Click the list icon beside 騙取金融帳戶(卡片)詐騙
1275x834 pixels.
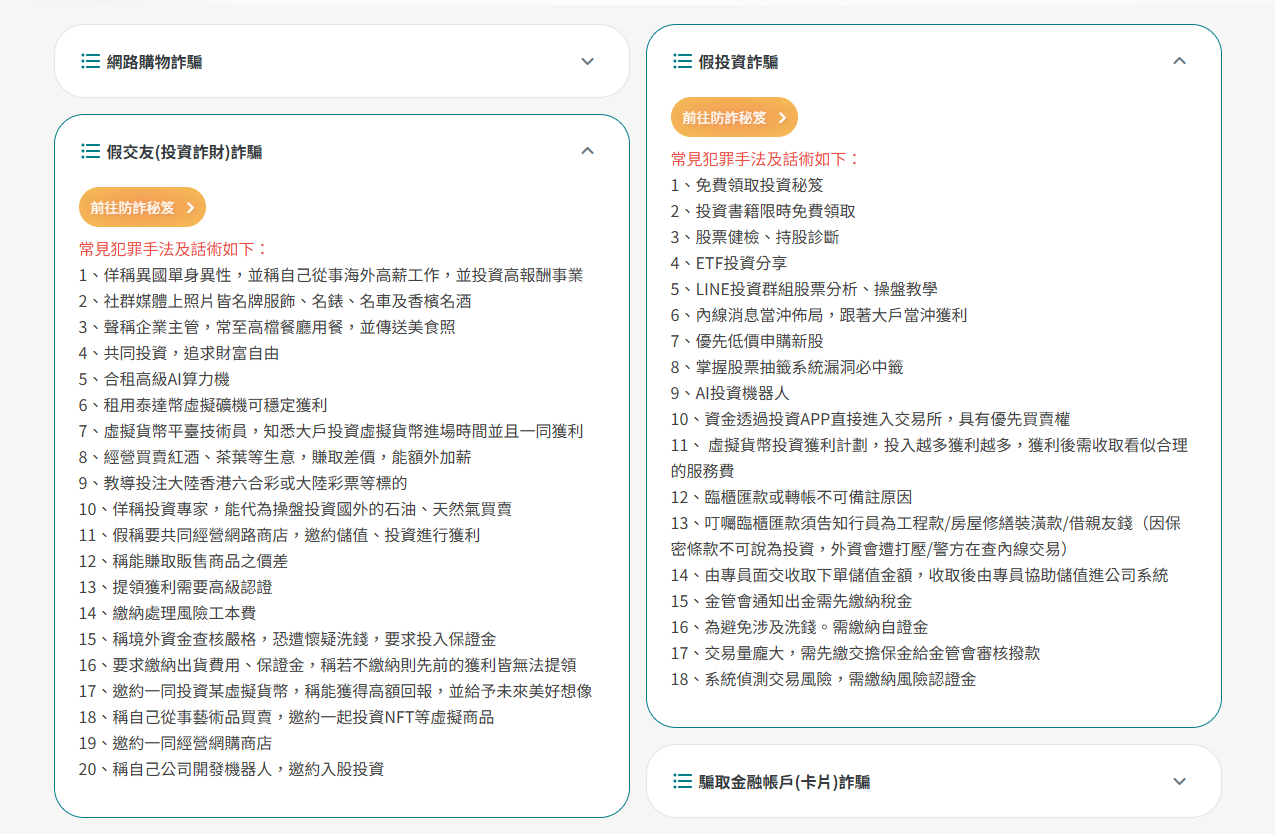point(682,781)
